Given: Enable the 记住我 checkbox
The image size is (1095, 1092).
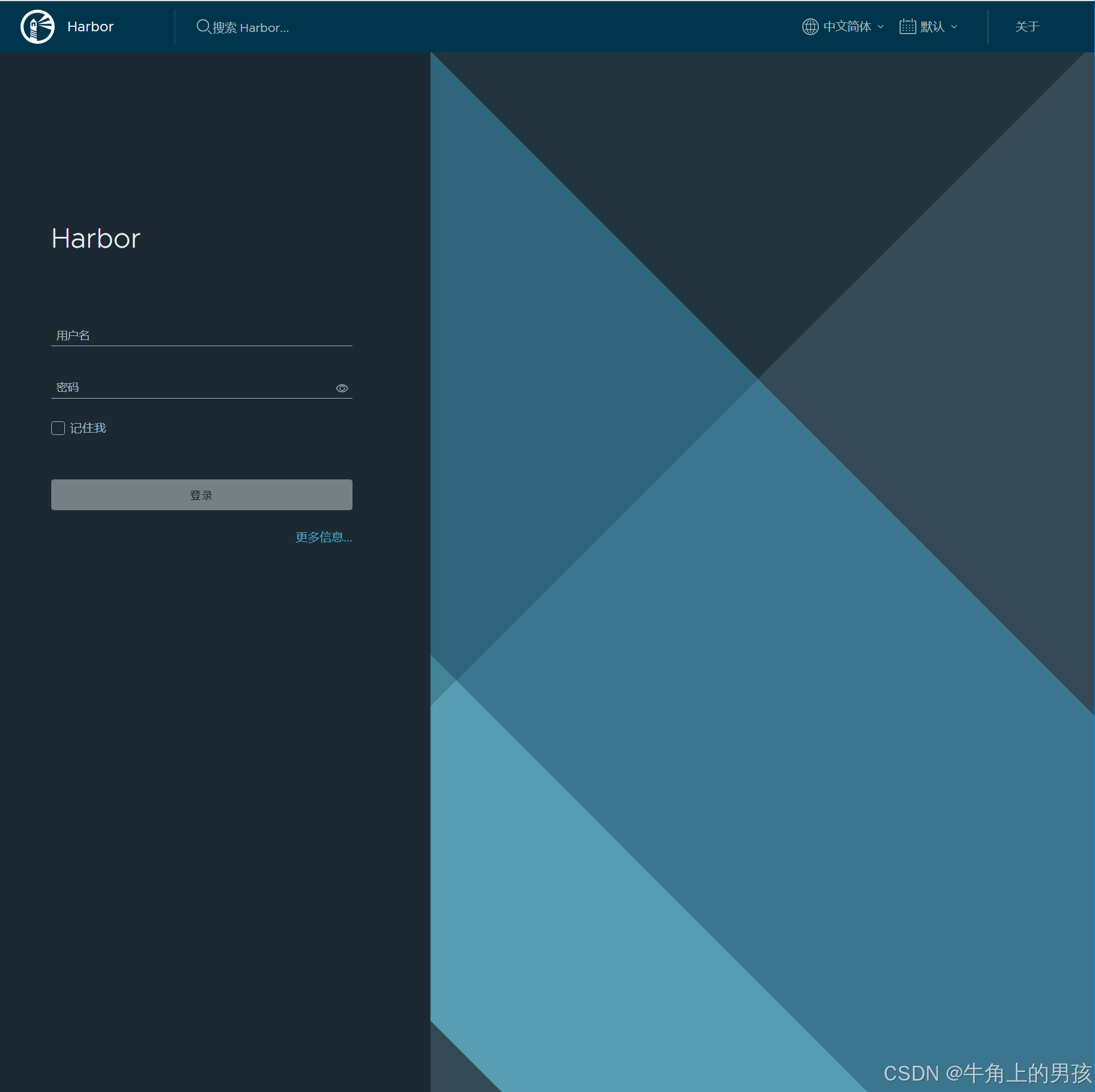Looking at the screenshot, I should (58, 428).
